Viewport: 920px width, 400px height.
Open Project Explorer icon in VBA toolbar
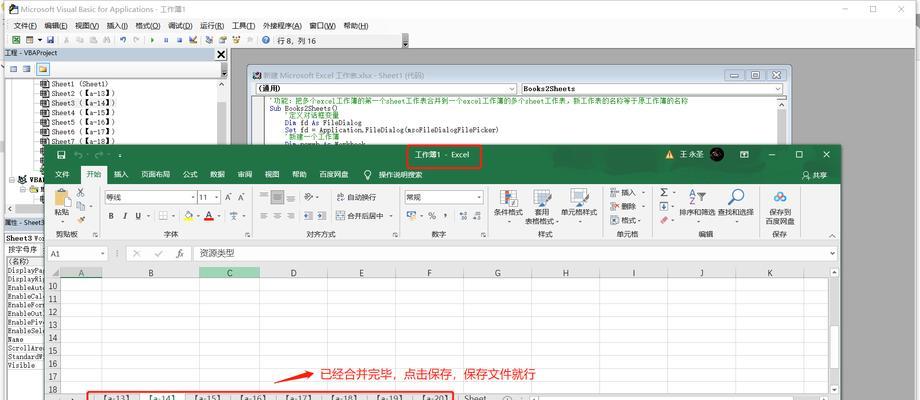tap(209, 40)
